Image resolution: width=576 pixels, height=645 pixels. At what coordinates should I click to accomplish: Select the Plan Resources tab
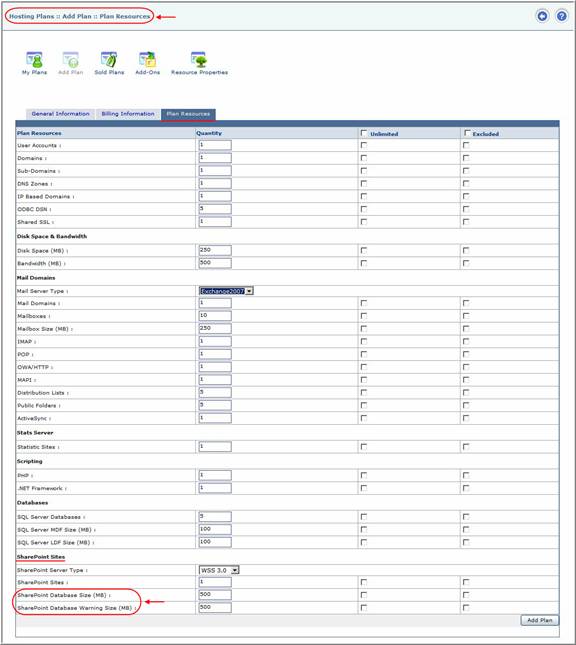(x=188, y=114)
